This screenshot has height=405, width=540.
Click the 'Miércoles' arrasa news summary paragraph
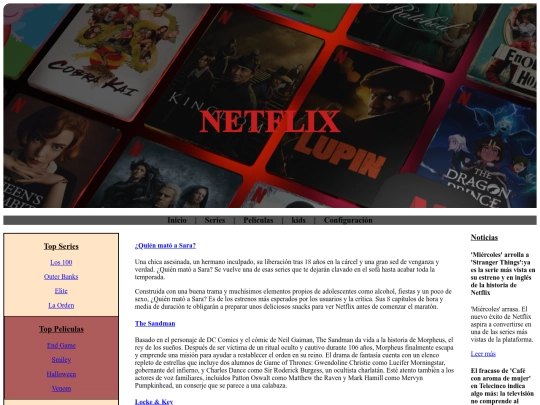(502, 324)
